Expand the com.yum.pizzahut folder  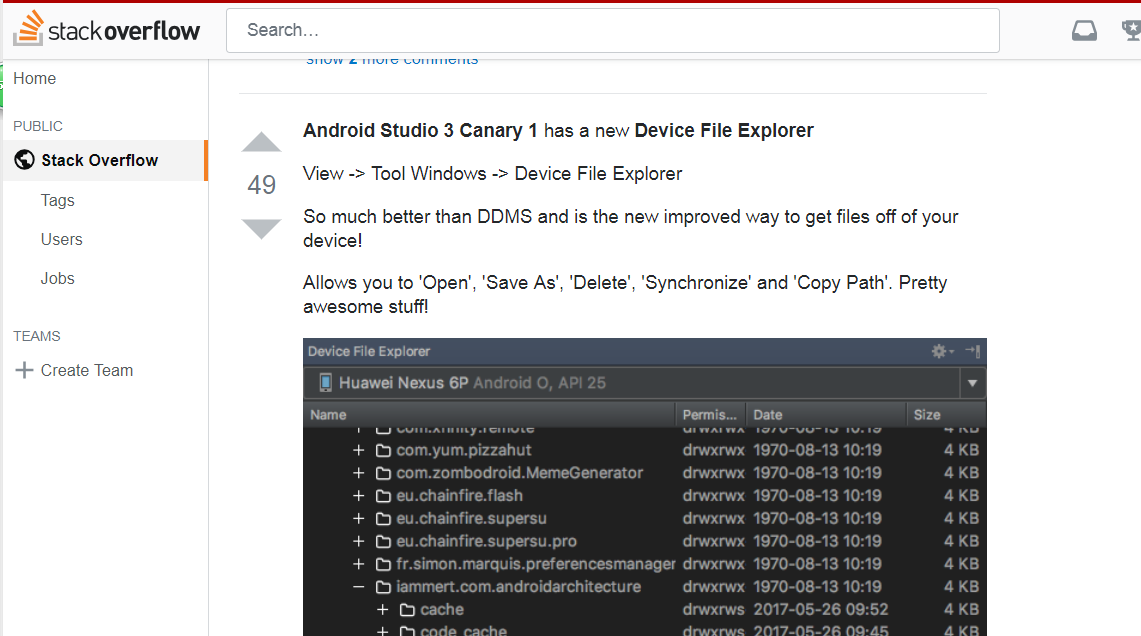[359, 450]
